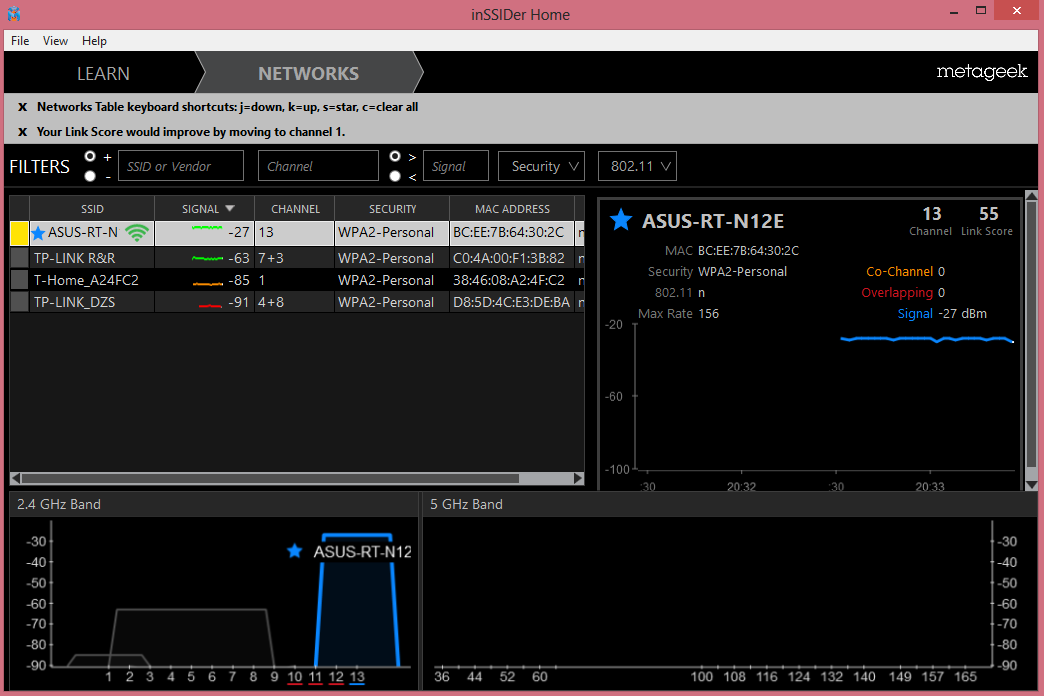Click the star next to ASUS-RT-N12 graph label
The width and height of the screenshot is (1044, 696).
coord(294,551)
